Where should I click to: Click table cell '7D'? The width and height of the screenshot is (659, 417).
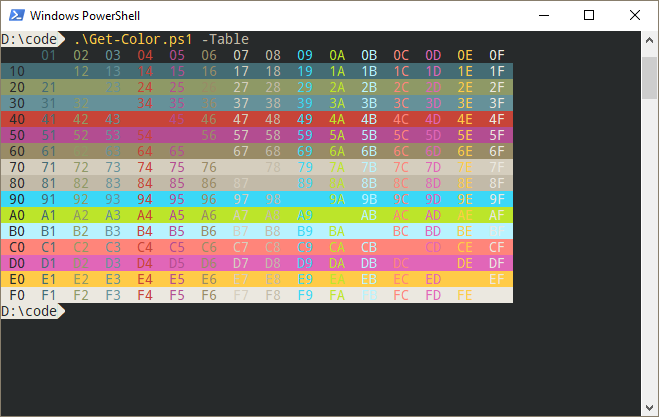click(433, 167)
